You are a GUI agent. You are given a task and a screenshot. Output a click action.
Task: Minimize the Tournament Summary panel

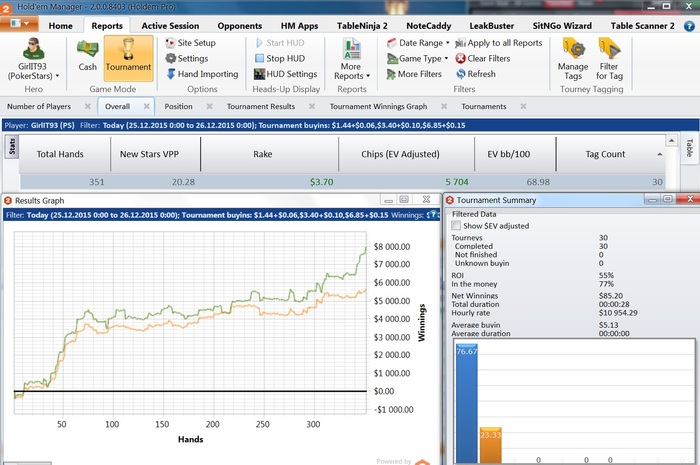point(652,199)
